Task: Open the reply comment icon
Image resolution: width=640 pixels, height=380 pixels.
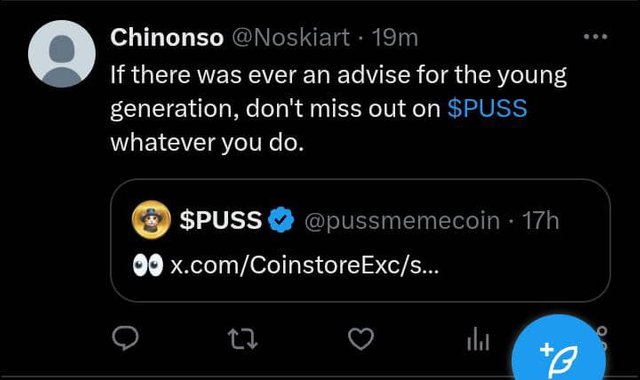Action: [125, 338]
